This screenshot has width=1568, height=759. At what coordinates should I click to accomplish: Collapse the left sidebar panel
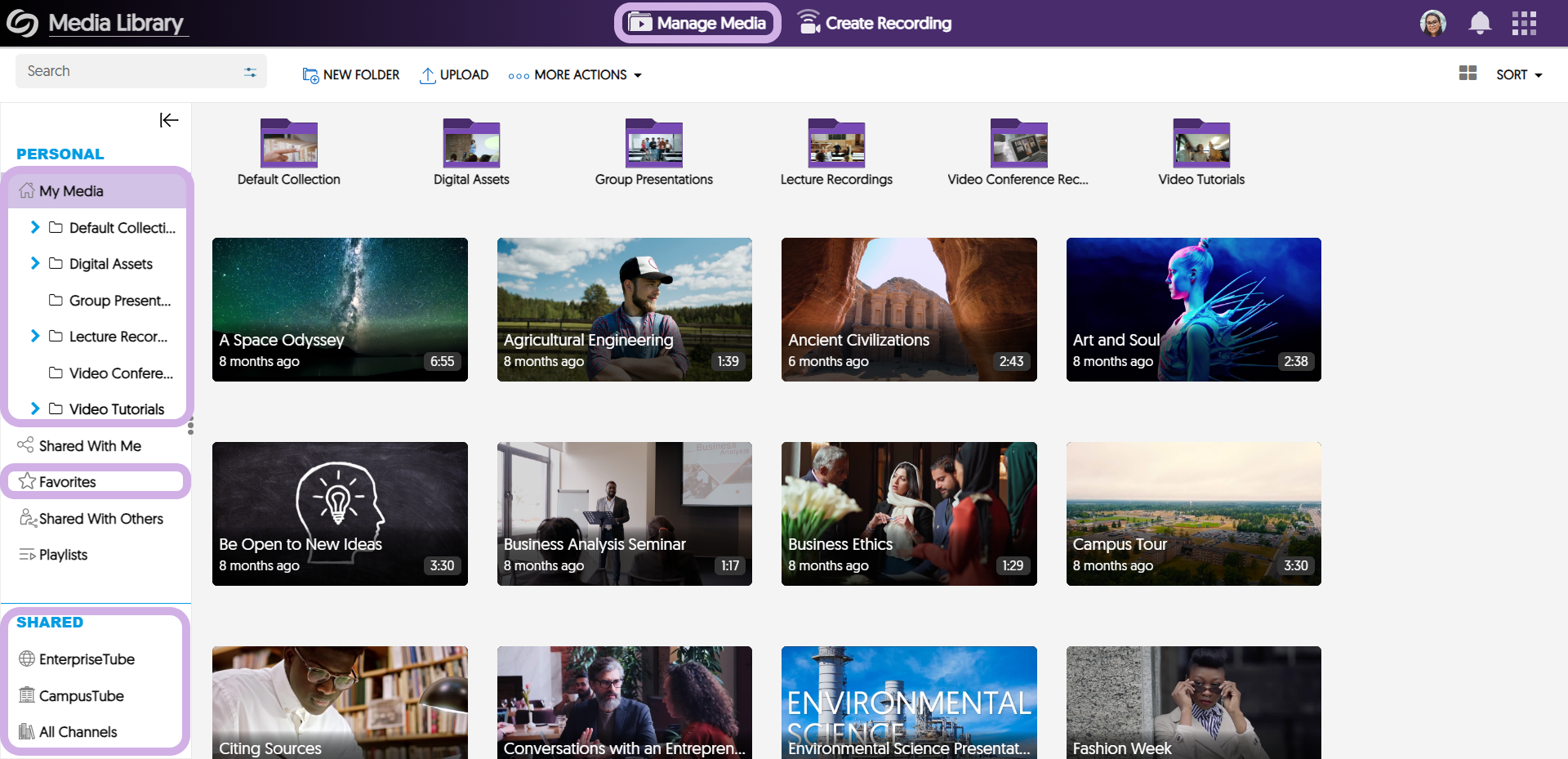[169, 120]
